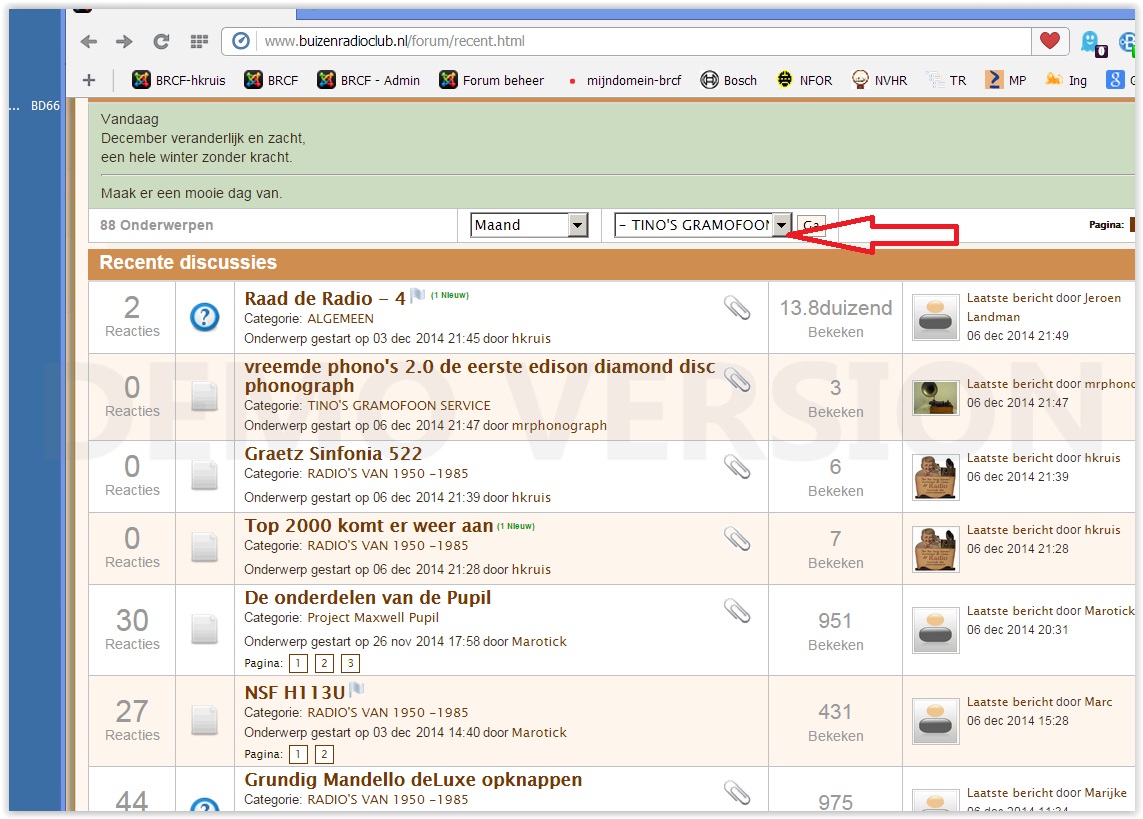1143x819 pixels.
Task: Reload the page with refresh icon
Action: [161, 41]
